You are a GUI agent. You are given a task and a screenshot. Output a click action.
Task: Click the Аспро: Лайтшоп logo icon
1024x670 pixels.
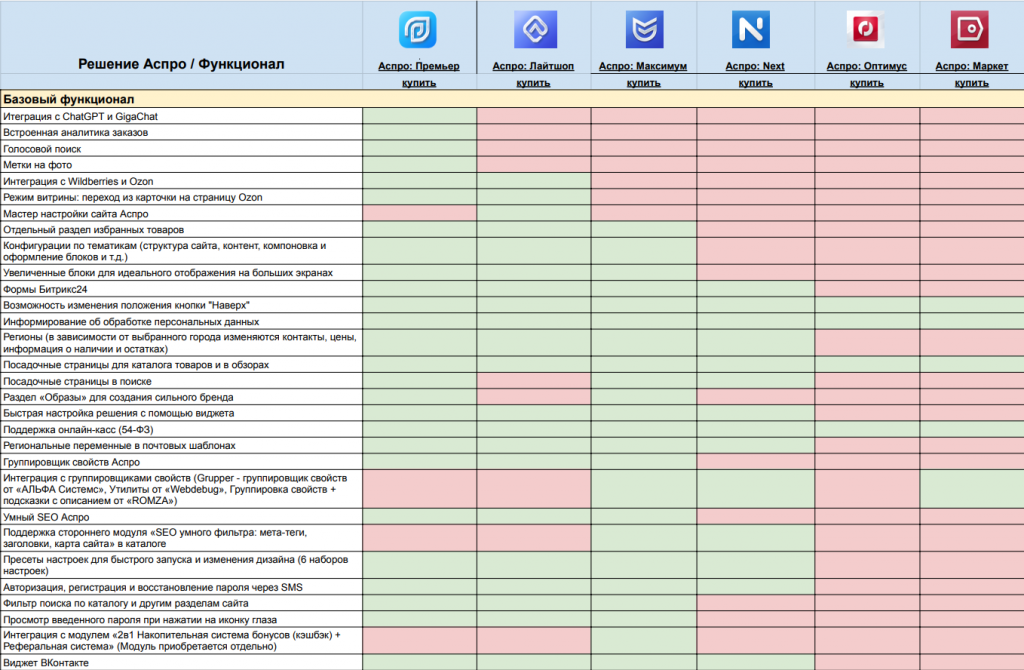(x=536, y=29)
